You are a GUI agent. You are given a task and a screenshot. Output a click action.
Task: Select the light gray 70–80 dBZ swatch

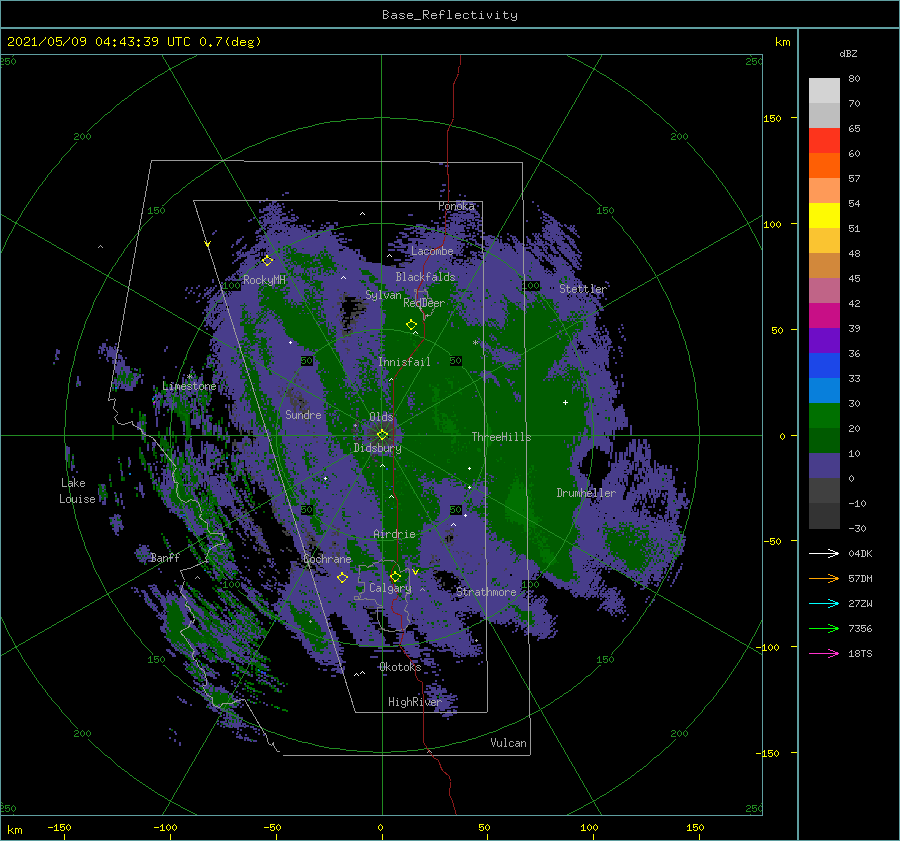click(x=824, y=91)
